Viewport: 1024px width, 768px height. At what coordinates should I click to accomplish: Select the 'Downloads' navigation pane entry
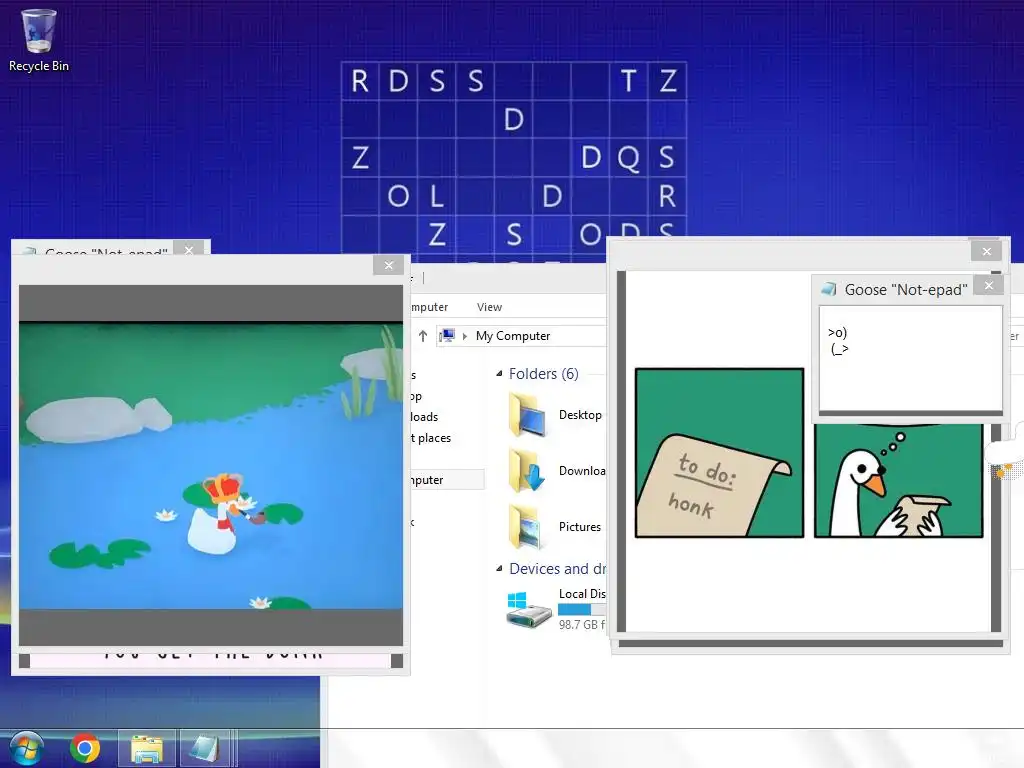click(424, 417)
